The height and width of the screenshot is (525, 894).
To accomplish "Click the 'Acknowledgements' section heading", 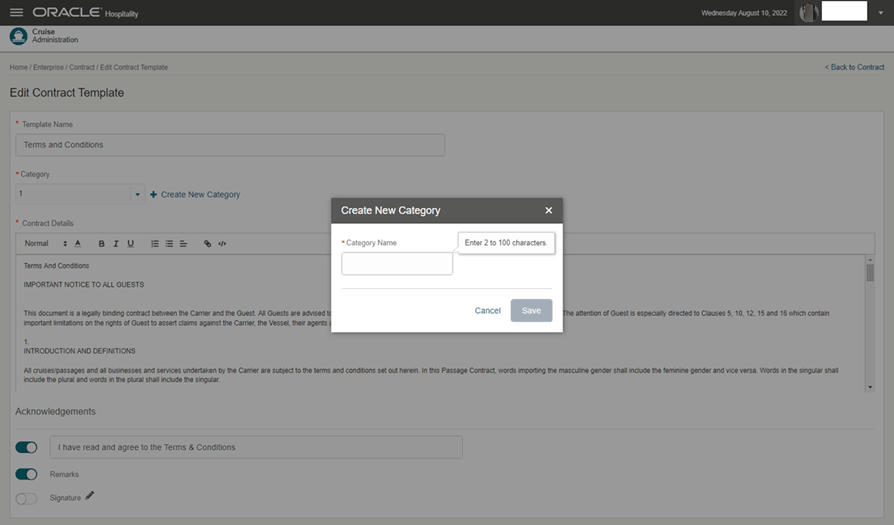I will 55,412.
